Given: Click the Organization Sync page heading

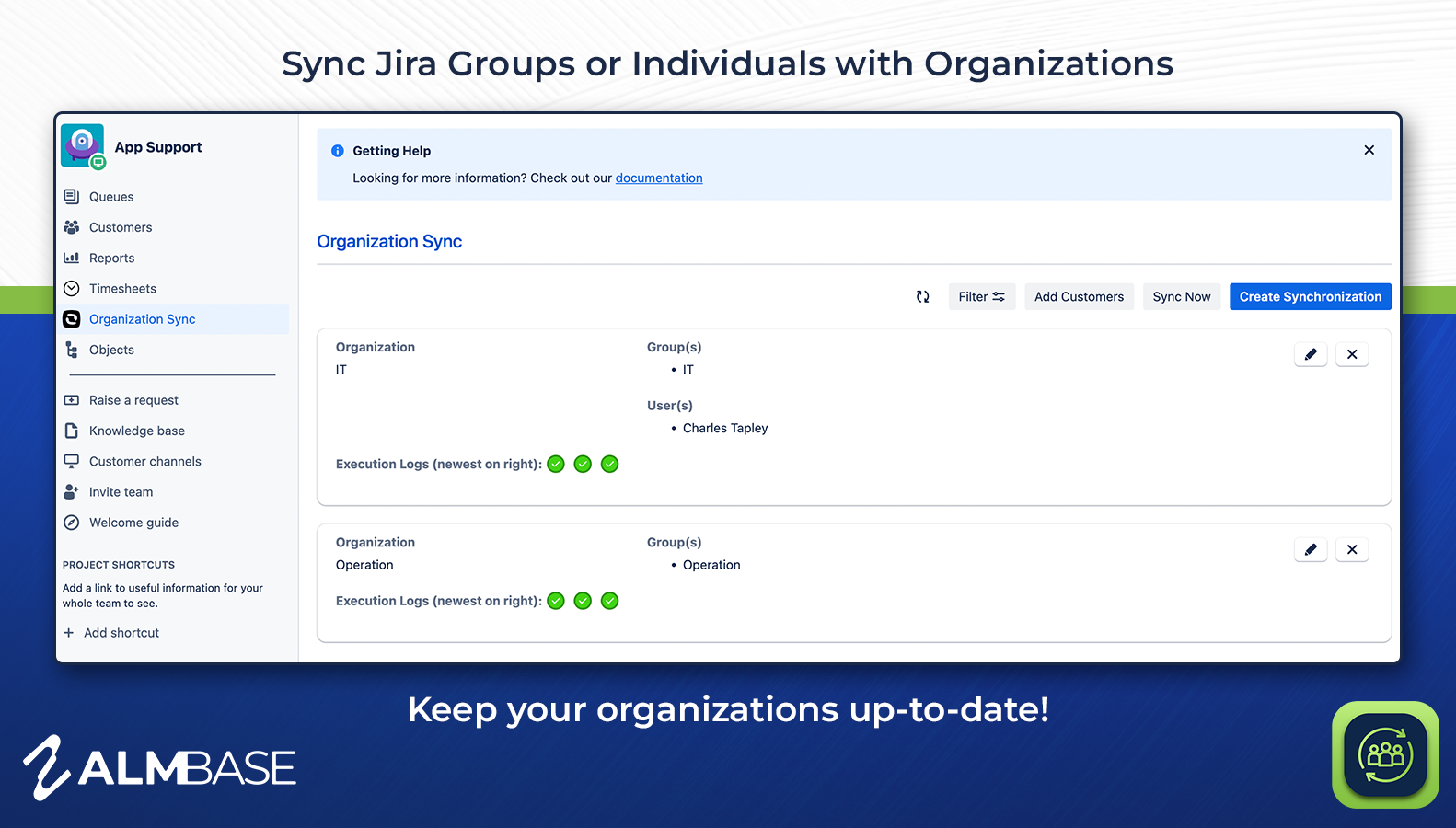Looking at the screenshot, I should [389, 241].
